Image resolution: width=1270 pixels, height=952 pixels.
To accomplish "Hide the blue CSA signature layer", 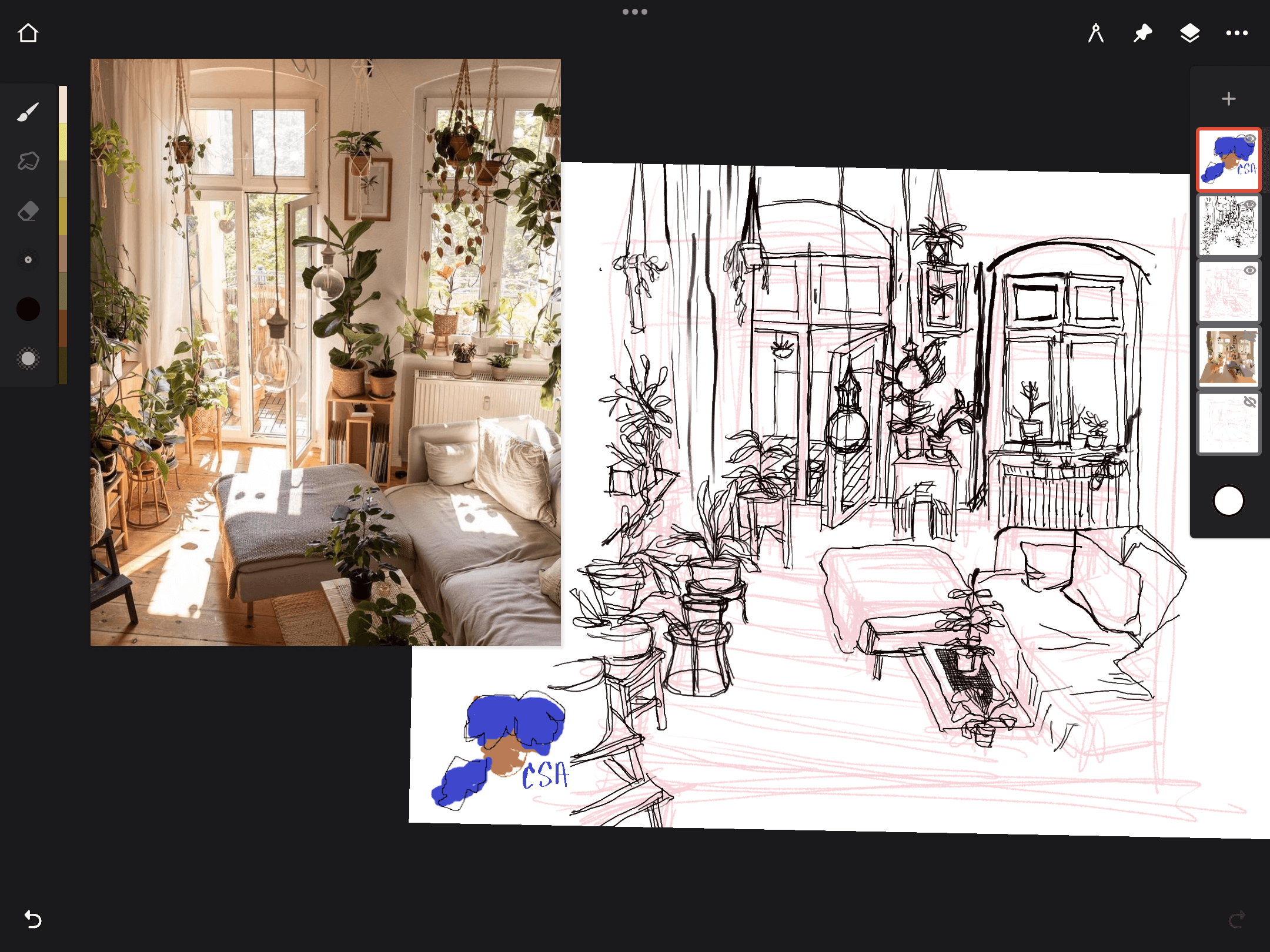I will tap(1250, 139).
